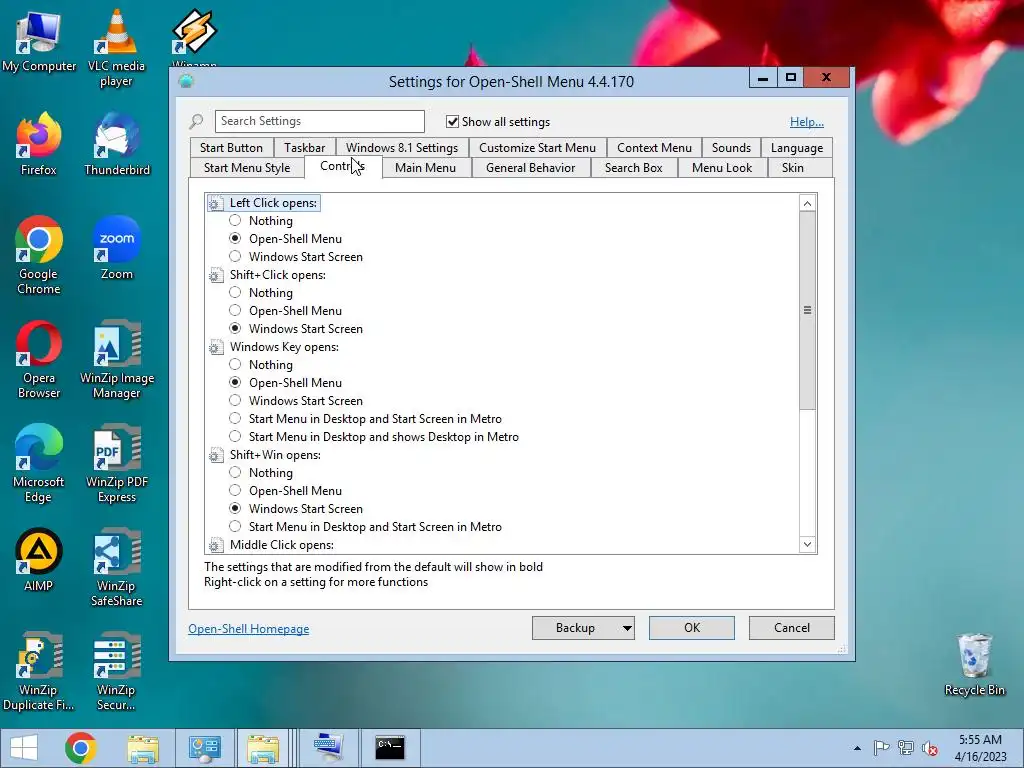Set Left Click opens to Nothing
This screenshot has width=1024, height=768.
pyautogui.click(x=235, y=221)
